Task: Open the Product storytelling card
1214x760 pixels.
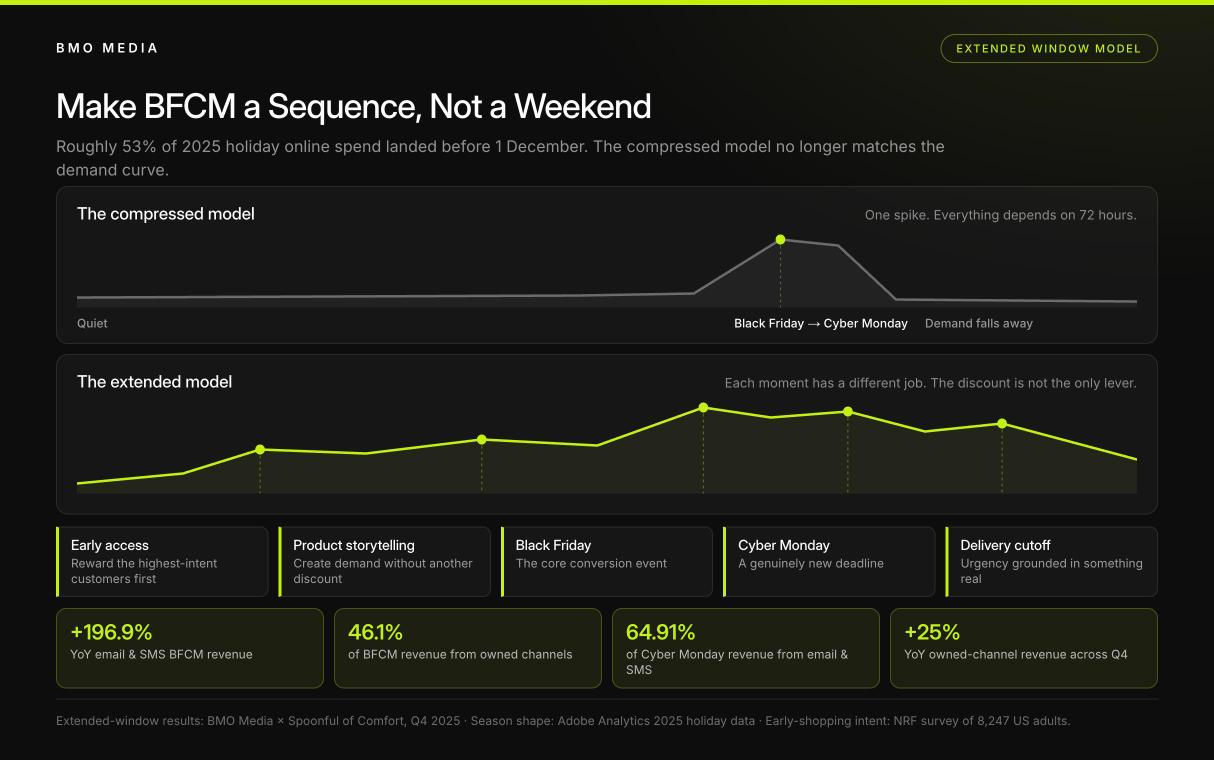Action: pos(385,562)
